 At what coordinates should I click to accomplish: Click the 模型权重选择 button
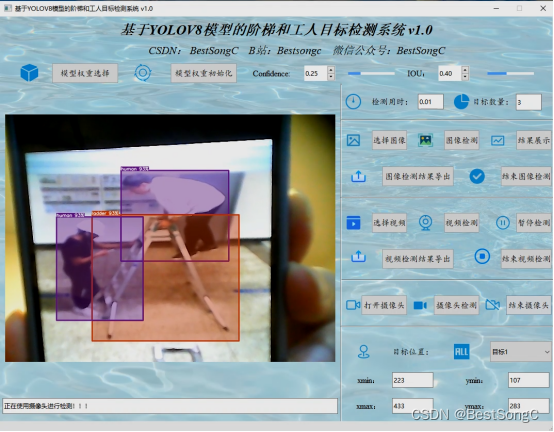85,73
